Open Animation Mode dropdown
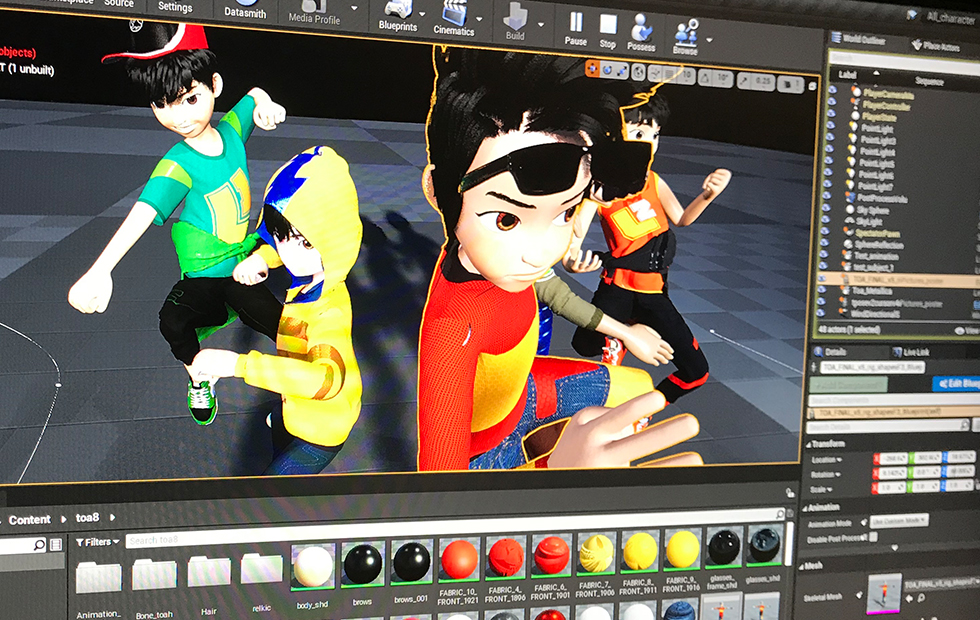 coord(899,520)
